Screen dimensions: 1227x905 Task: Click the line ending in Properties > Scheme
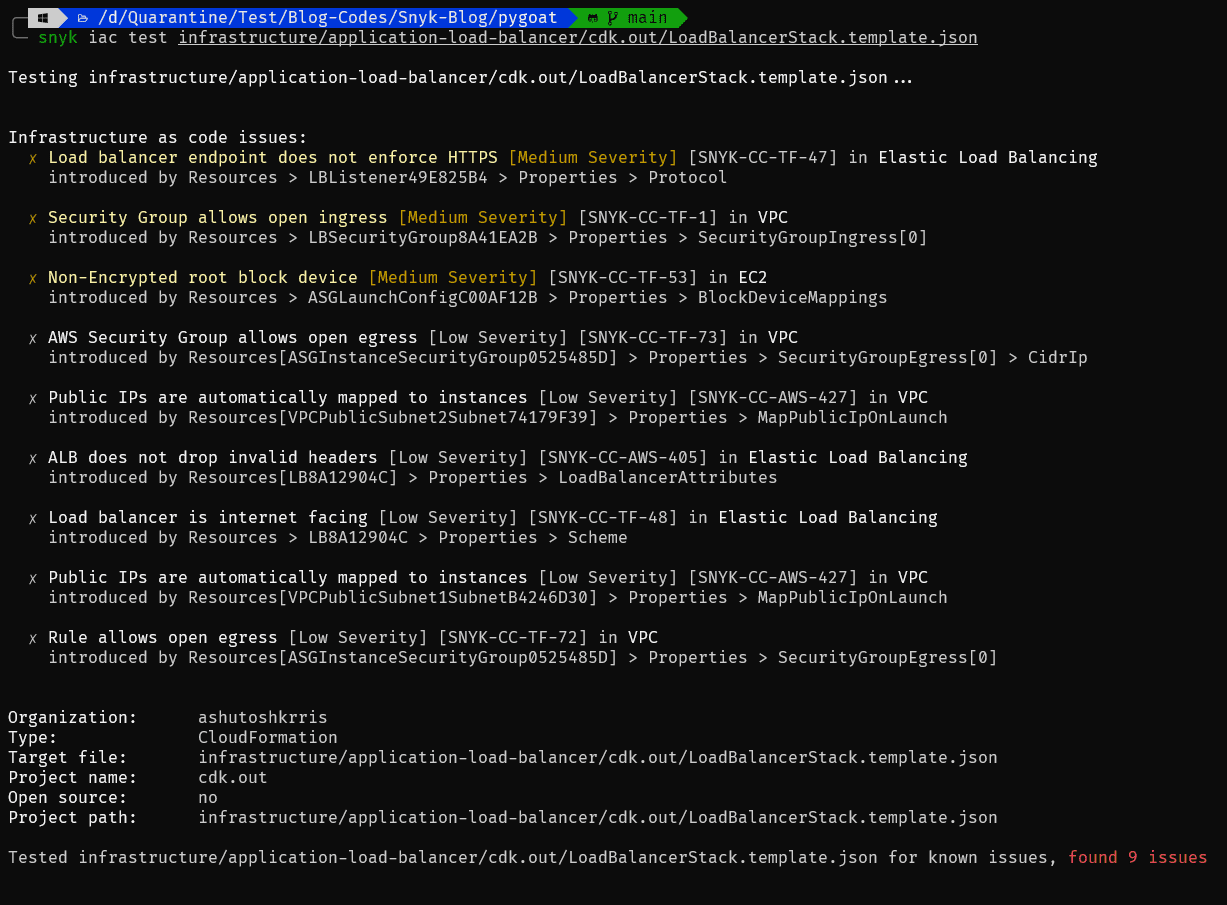point(338,537)
